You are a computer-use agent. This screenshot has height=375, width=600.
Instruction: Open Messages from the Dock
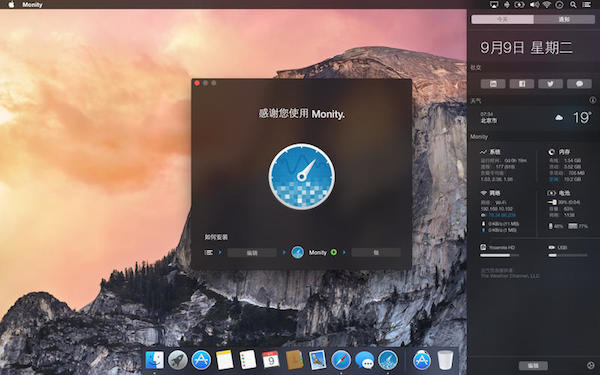pyautogui.click(x=364, y=360)
